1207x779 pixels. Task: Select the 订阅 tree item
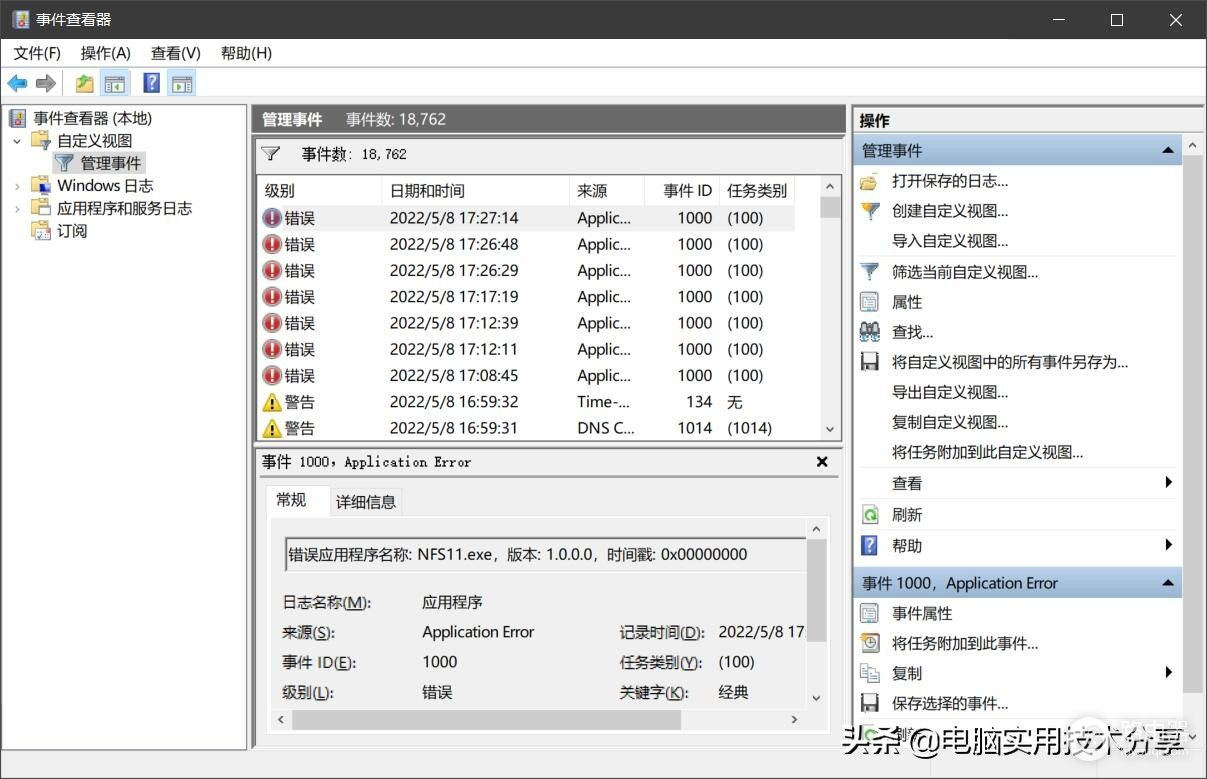click(72, 231)
